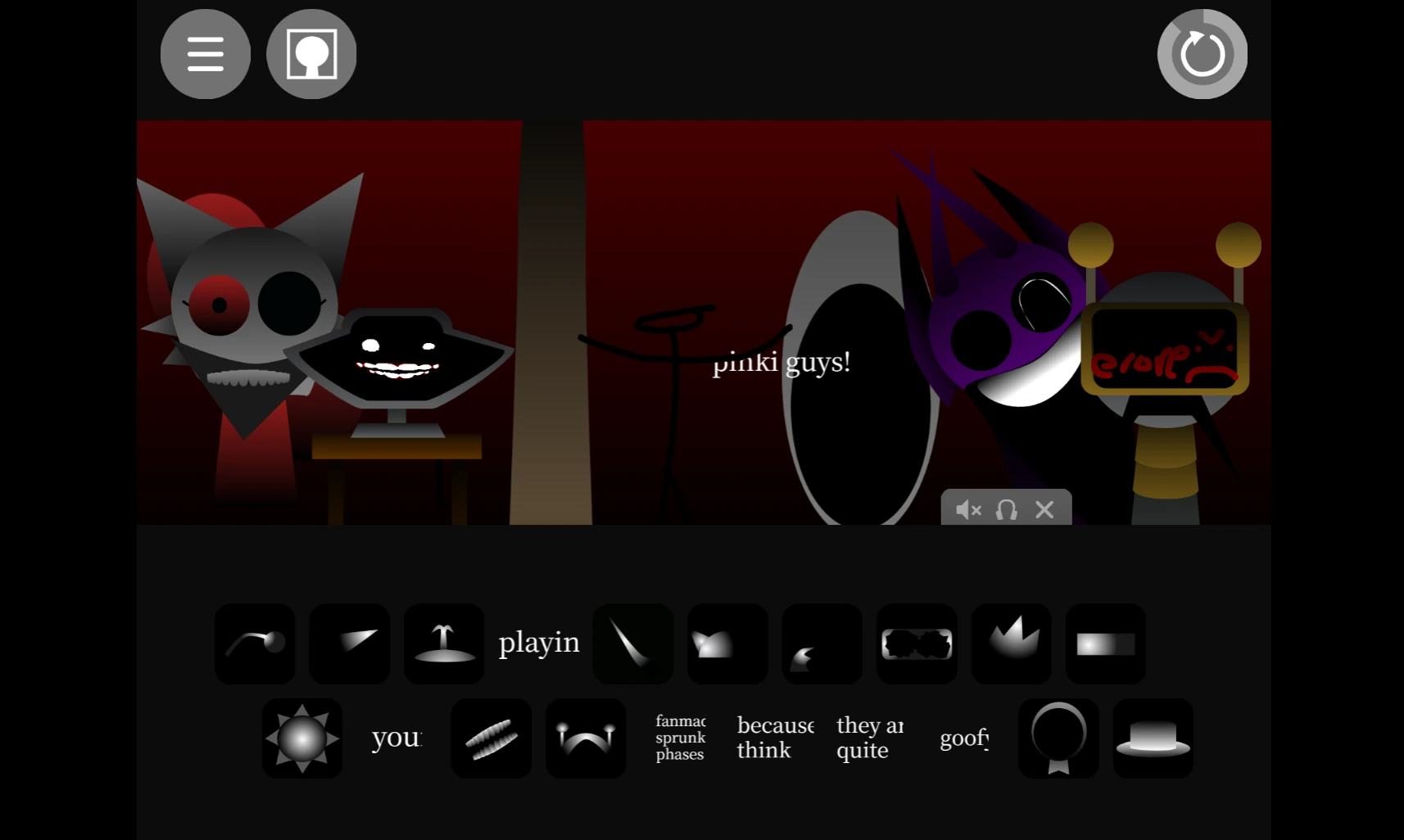Image resolution: width=1404 pixels, height=840 pixels.
Task: Remove the purple character with X
Action: (x=1044, y=510)
